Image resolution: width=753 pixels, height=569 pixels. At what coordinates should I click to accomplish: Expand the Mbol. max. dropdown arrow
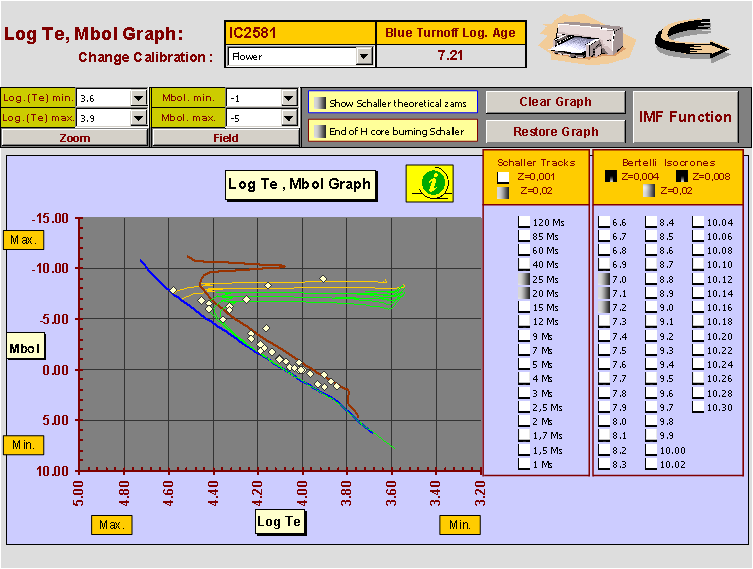[289, 118]
